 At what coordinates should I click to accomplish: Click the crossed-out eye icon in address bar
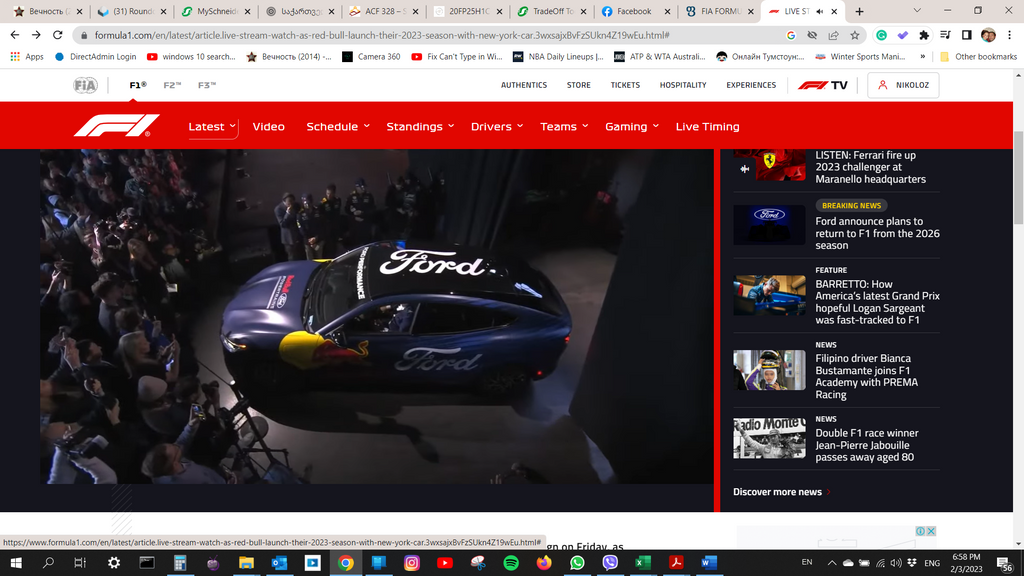click(812, 35)
